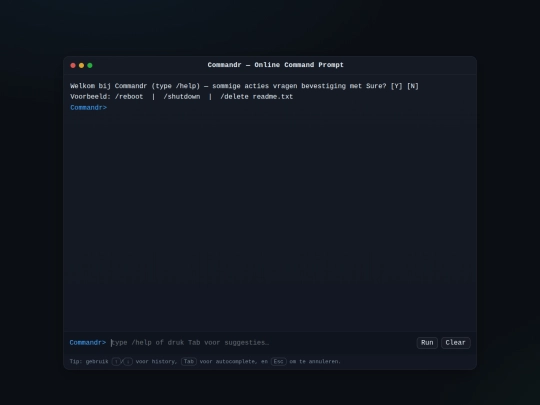The width and height of the screenshot is (540, 405).
Task: Click the example line with /reboot
Action: coord(181,97)
